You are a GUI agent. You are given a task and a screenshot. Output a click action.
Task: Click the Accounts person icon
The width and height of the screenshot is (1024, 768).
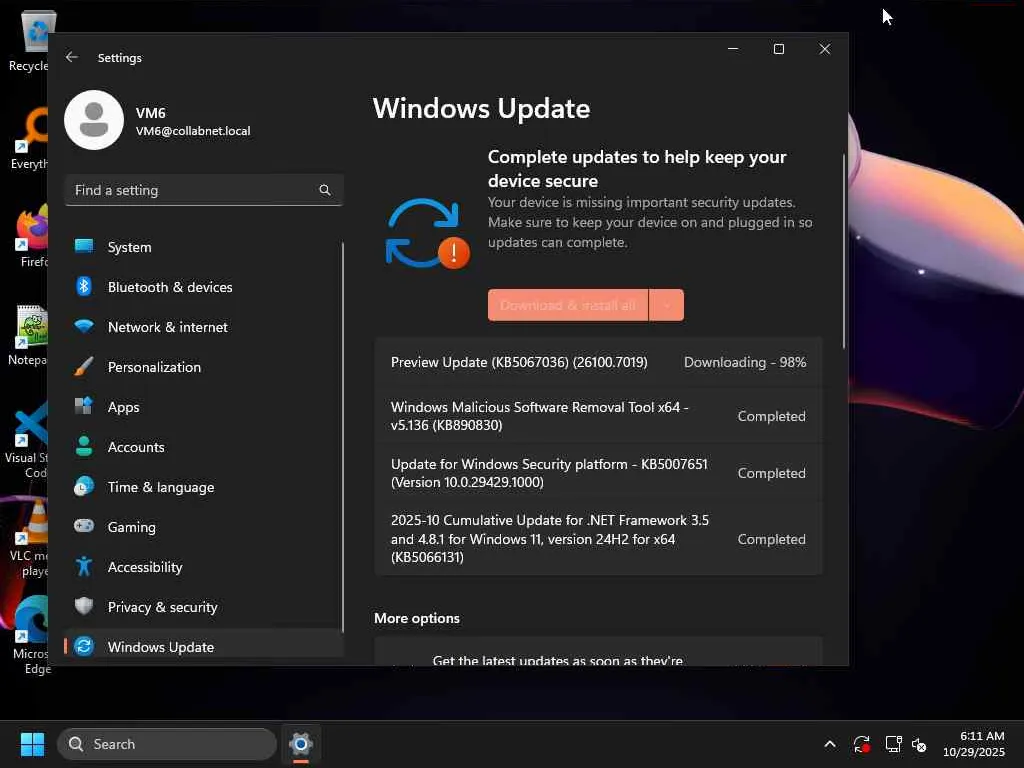point(84,446)
